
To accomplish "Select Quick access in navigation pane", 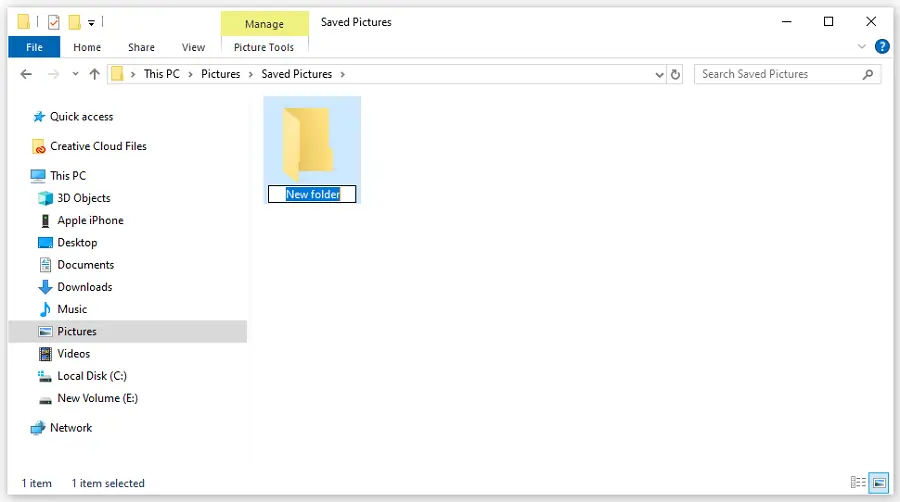I will [82, 116].
